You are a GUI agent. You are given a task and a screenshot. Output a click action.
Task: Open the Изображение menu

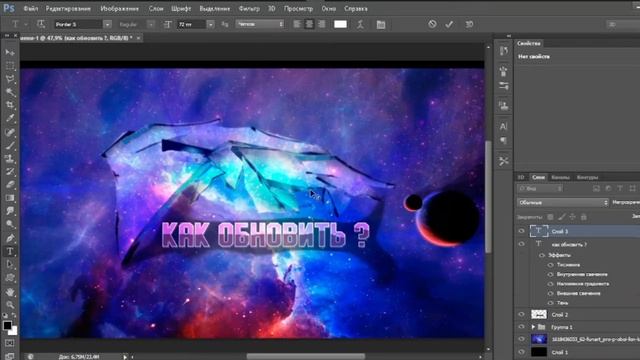click(x=120, y=8)
